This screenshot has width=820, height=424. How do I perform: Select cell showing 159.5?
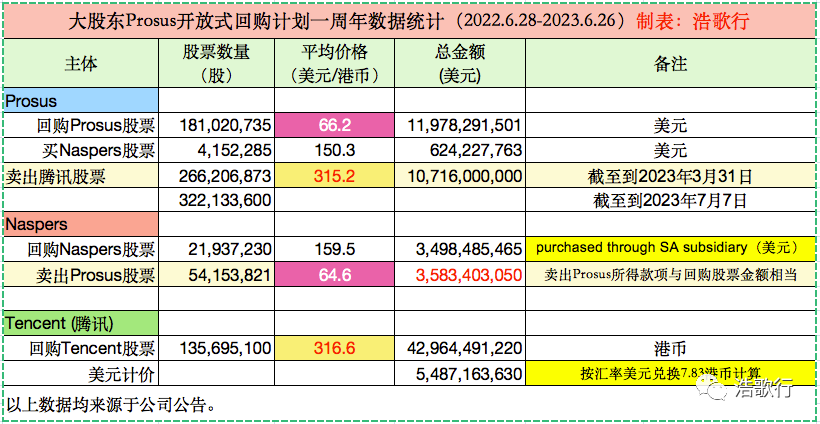[x=334, y=248]
